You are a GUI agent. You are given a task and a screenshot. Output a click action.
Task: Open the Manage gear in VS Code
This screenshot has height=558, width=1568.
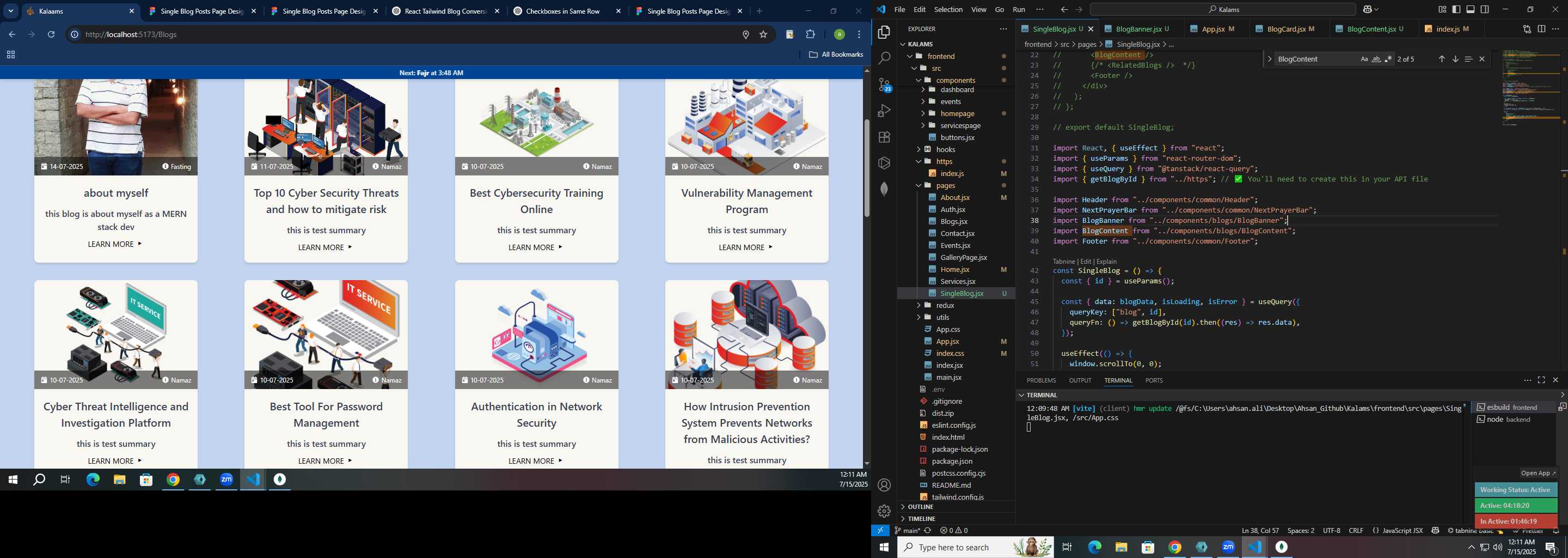(884, 511)
